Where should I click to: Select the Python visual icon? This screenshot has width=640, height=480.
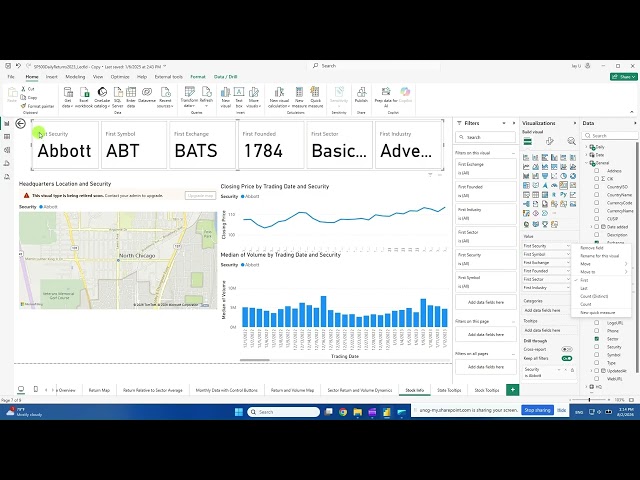pyautogui.click(x=564, y=195)
